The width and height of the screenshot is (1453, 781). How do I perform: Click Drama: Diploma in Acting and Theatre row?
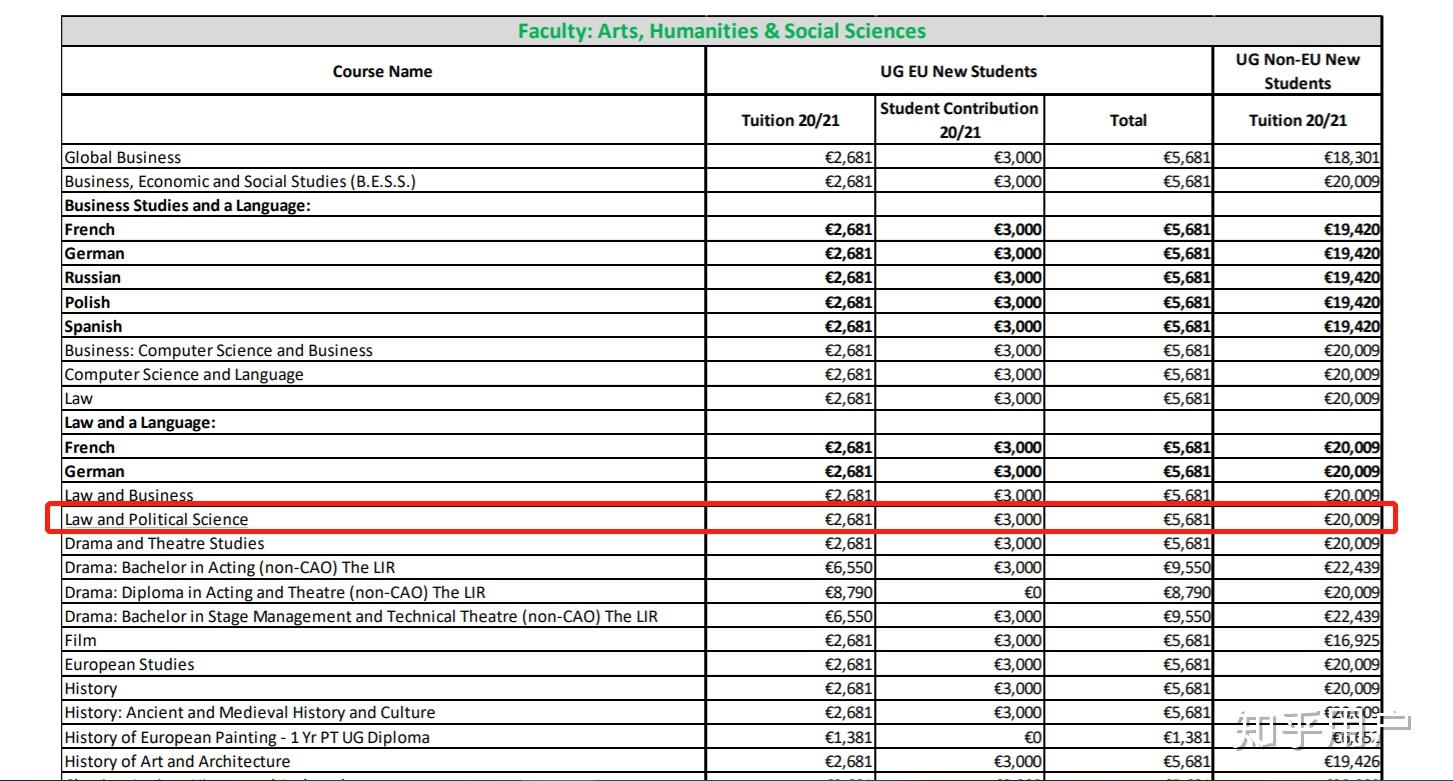[275, 592]
